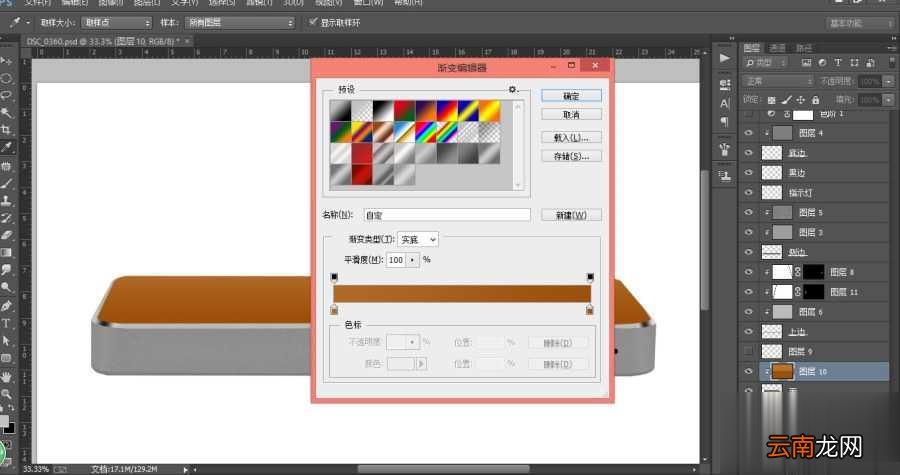Filter layers by type layers icon
The width and height of the screenshot is (900, 475).
(838, 63)
